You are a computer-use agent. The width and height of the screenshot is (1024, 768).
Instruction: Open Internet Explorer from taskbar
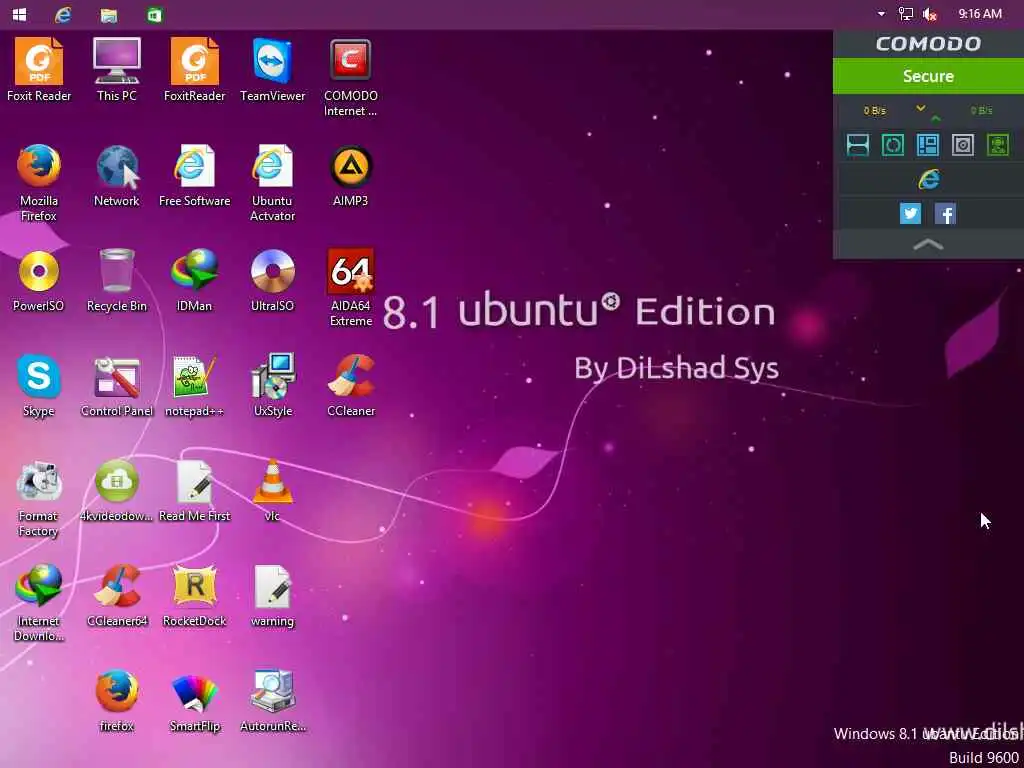(x=63, y=14)
